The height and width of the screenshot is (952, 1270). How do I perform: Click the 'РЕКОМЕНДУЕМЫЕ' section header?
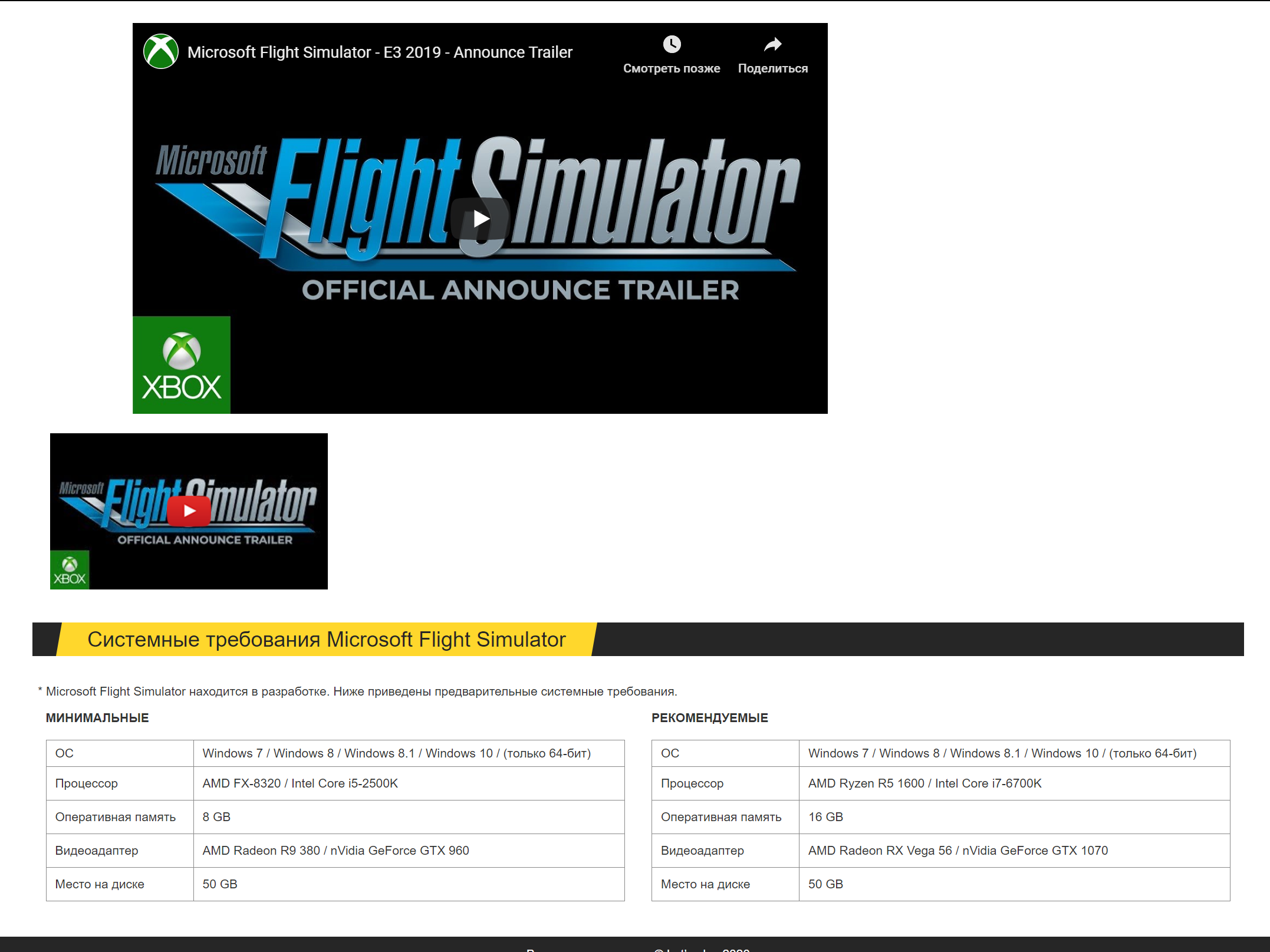(x=709, y=718)
